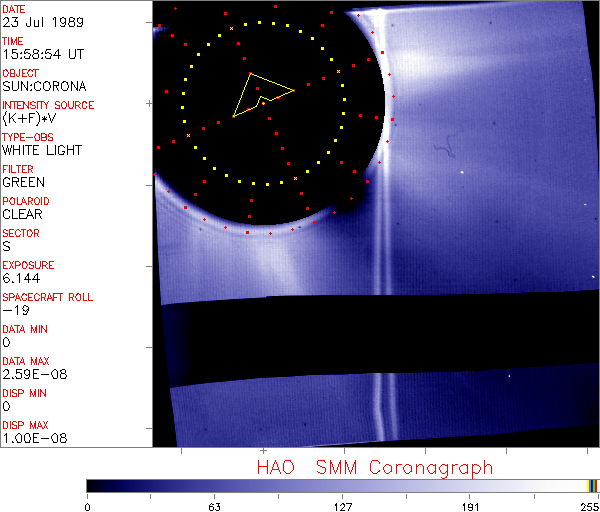The image size is (600, 512).
Task: Click the rainbow end of the color bar
Action: 593,485
